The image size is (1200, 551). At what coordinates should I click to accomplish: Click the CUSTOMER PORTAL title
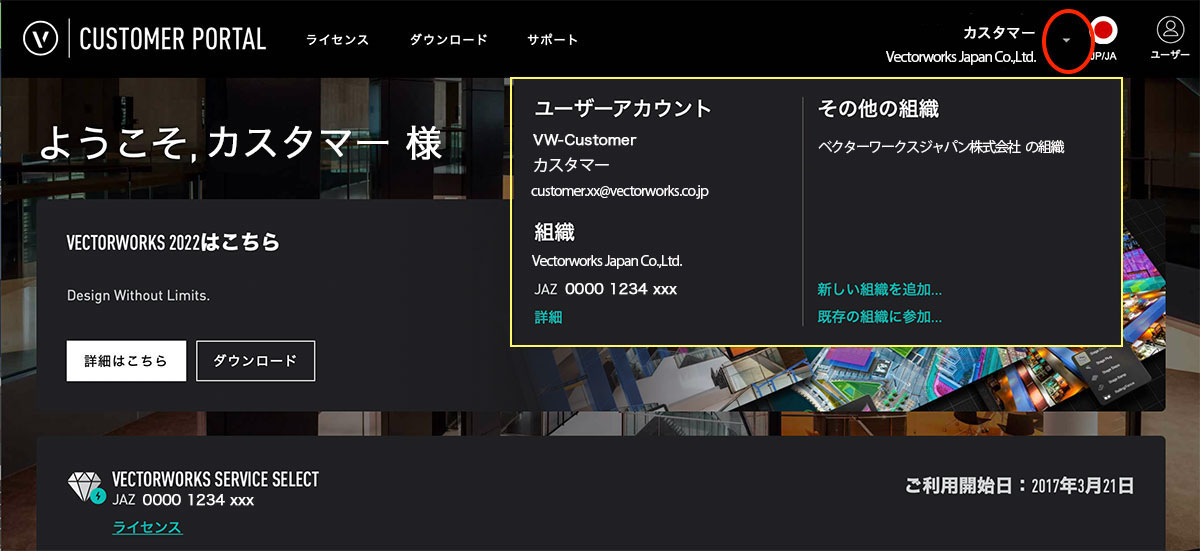(173, 40)
